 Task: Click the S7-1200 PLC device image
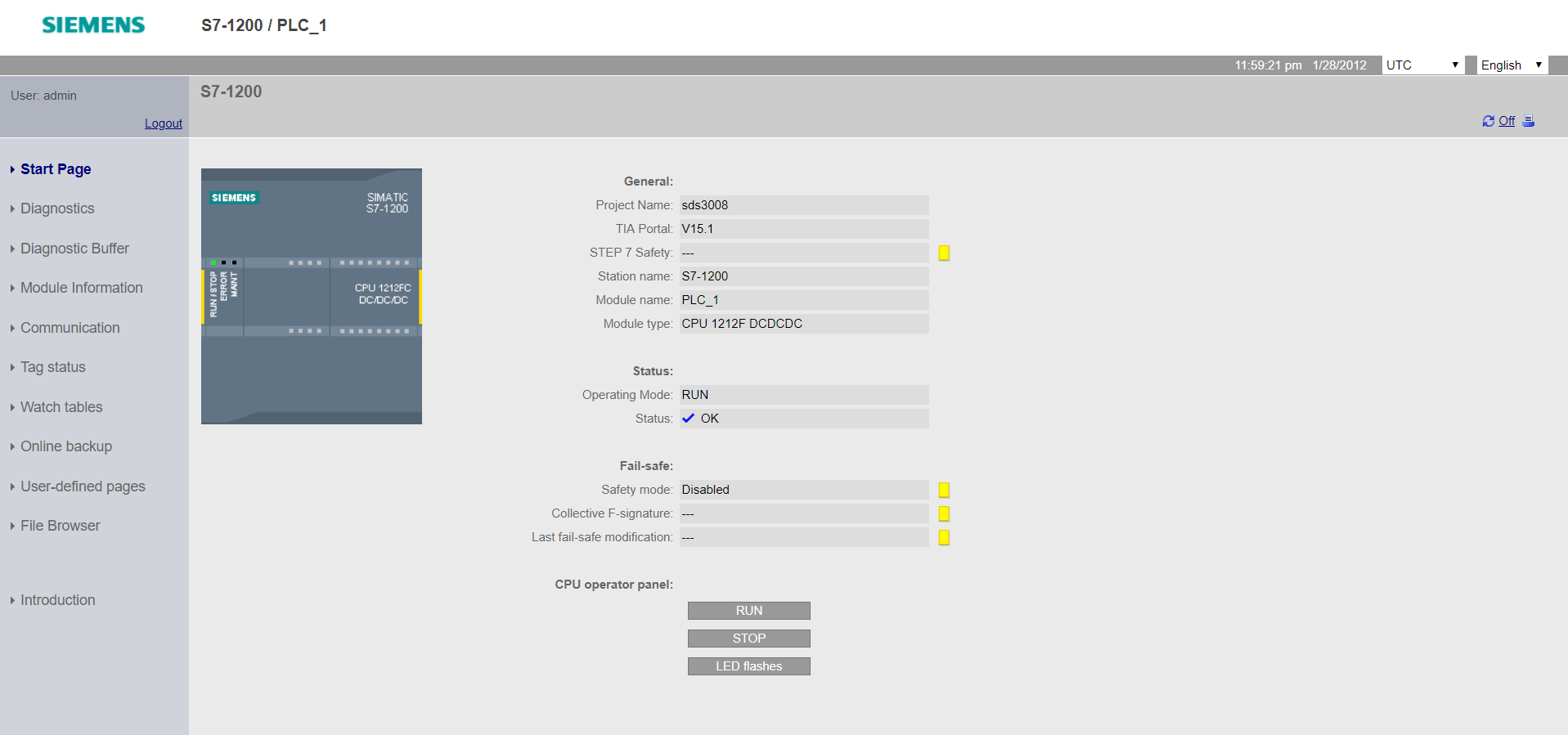(312, 296)
